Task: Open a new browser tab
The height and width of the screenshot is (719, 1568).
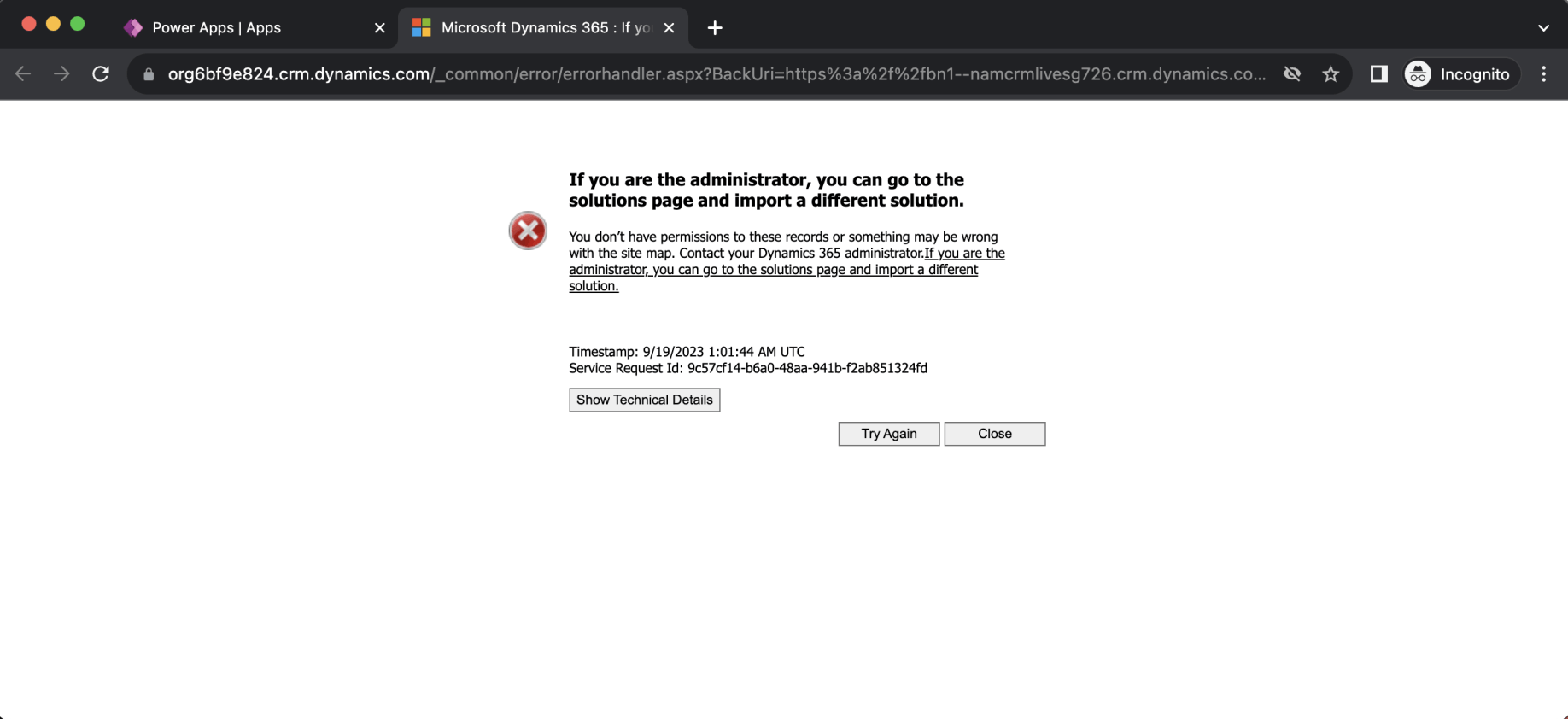Action: click(715, 28)
